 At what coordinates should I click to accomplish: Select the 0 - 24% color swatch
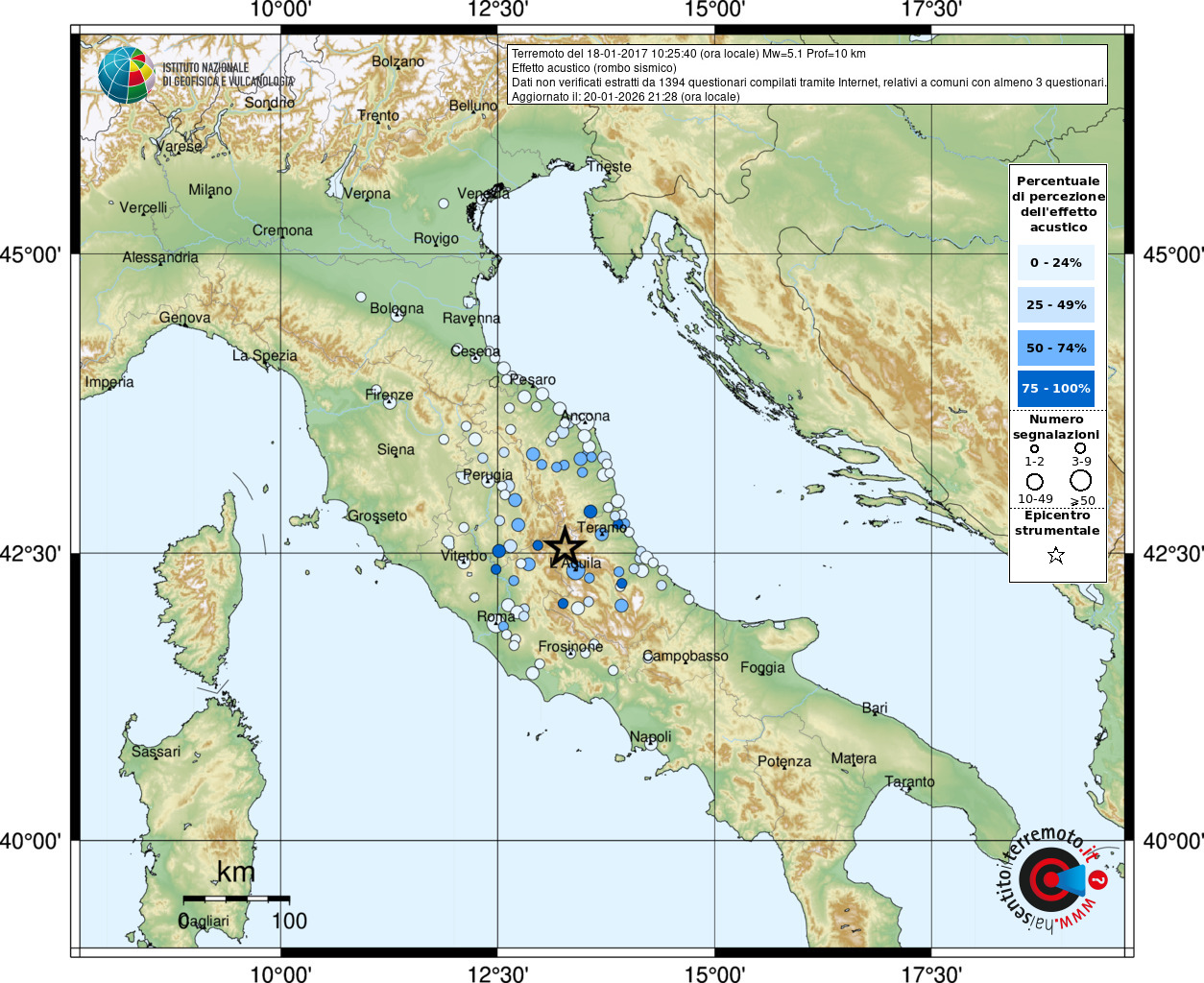(x=1056, y=262)
